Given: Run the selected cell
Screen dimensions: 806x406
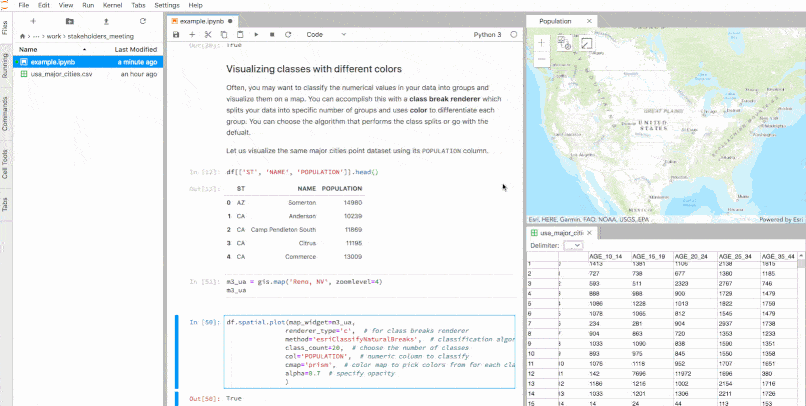Looking at the screenshot, I should [x=256, y=34].
